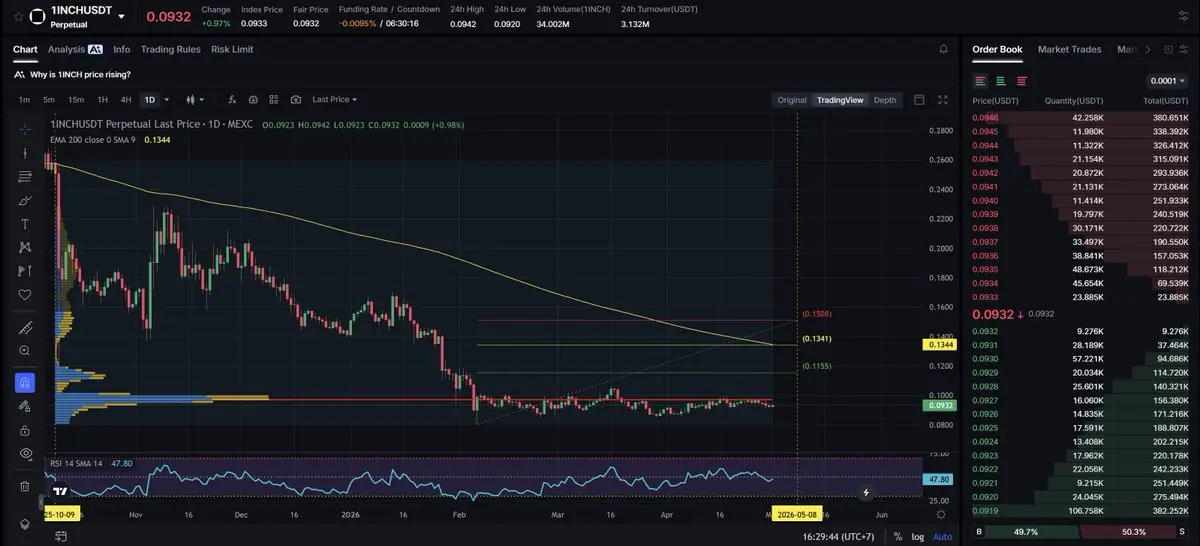Click the 0.1344 EMA price label
This screenshot has width=1200, height=546.
click(939, 345)
